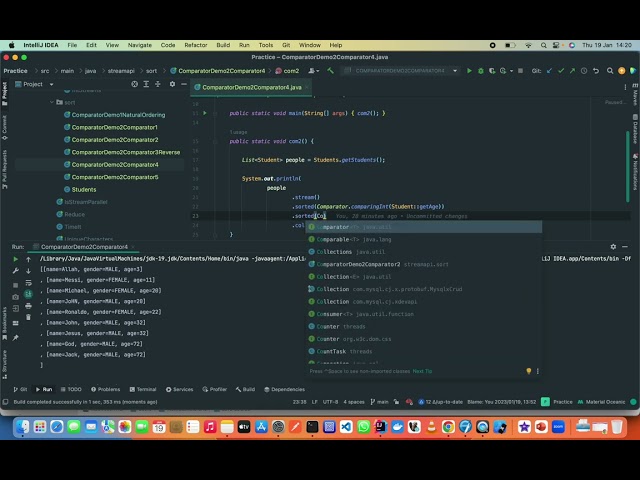Commit changes with Git checkmark icon

[561, 71]
